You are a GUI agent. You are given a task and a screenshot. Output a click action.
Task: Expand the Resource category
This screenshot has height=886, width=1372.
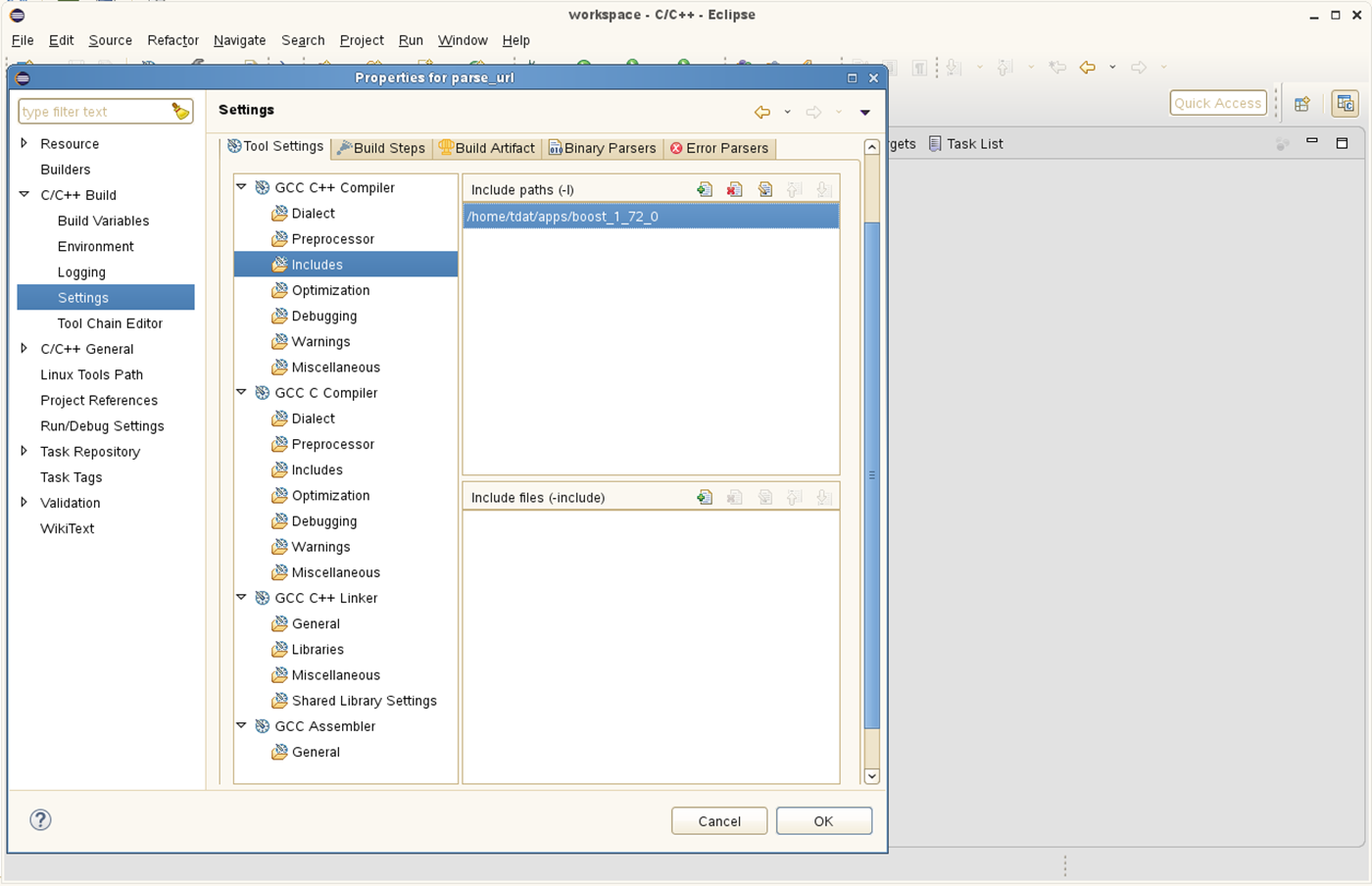click(24, 143)
